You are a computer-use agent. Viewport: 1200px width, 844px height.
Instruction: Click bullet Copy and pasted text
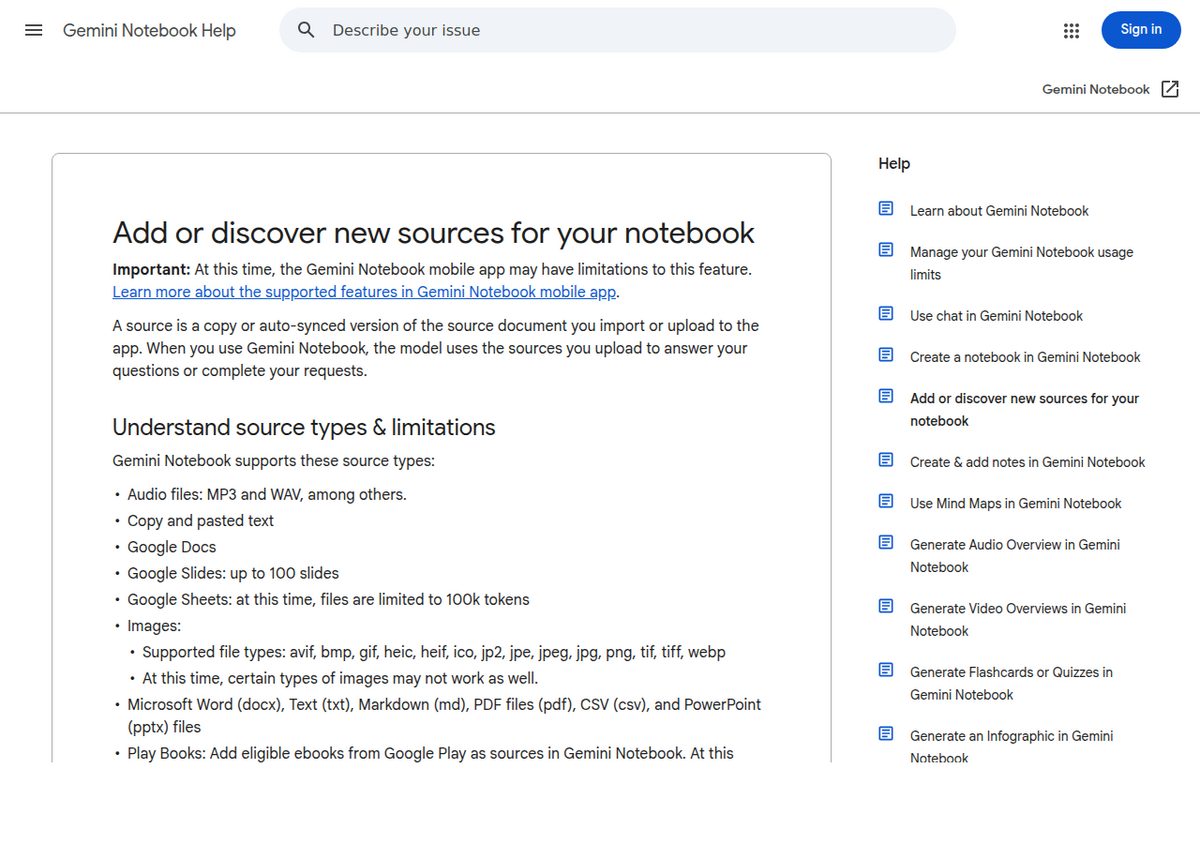[200, 521]
